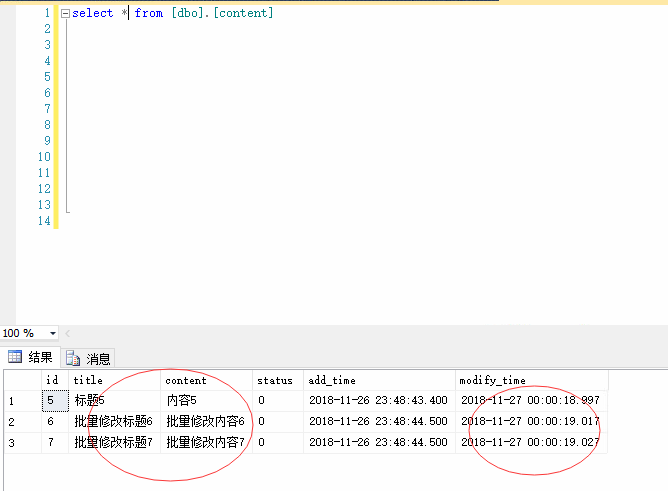Click the 'select' keyword in editor
Image resolution: width=668 pixels, height=491 pixels.
[x=92, y=13]
